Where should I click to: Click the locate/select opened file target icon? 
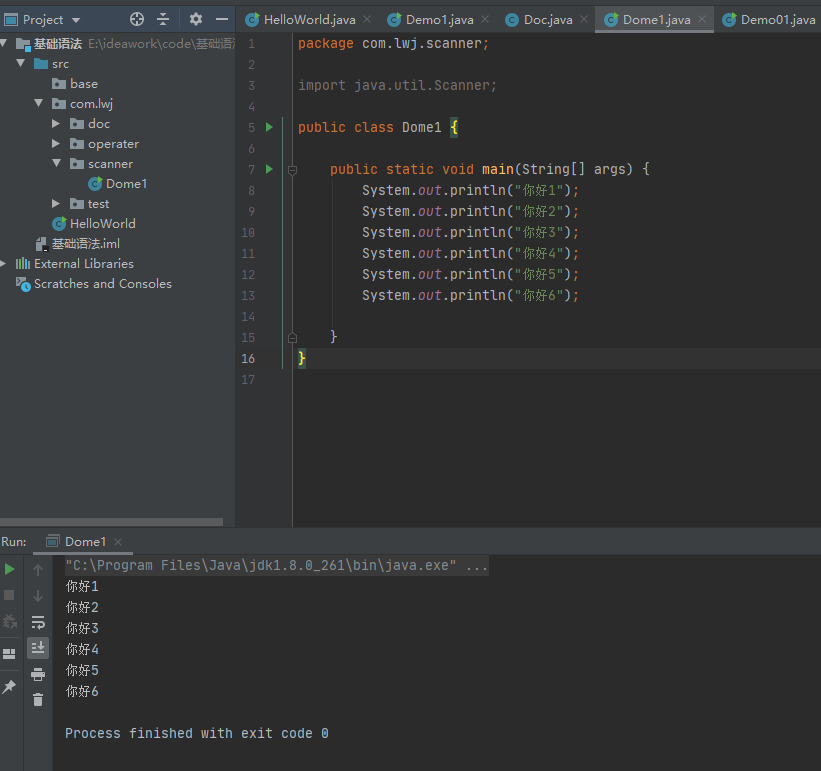click(137, 19)
